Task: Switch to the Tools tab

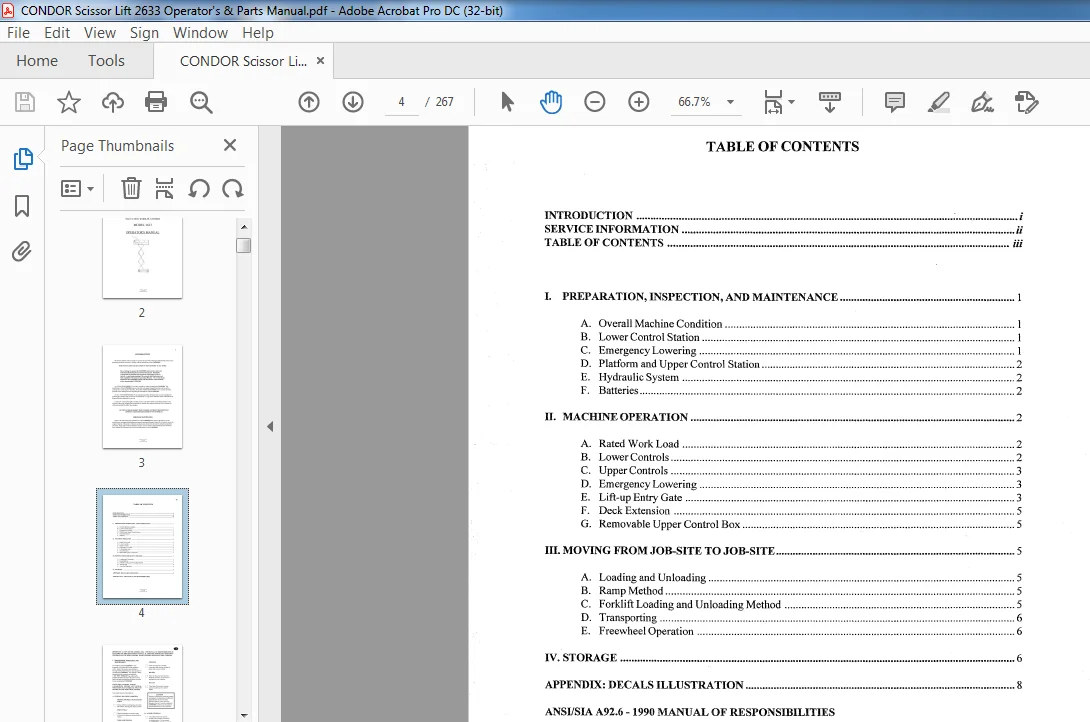Action: click(106, 61)
